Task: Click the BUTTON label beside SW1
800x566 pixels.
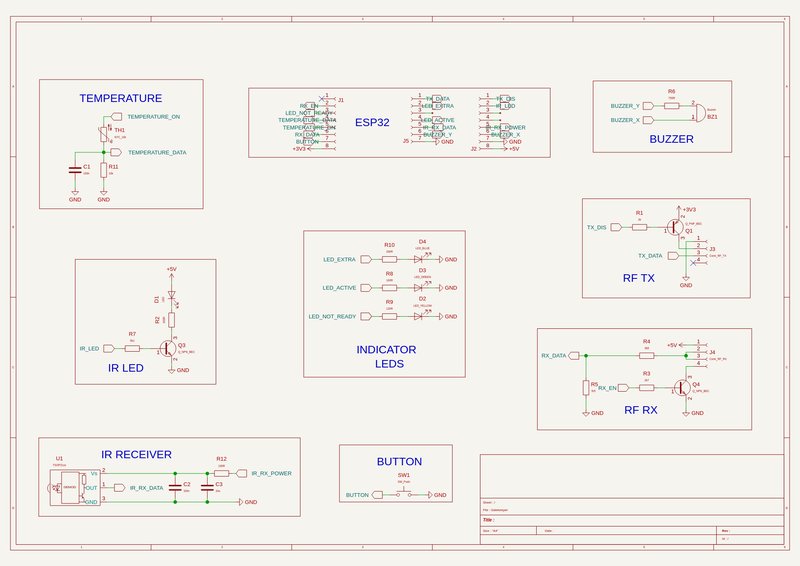Action: [x=357, y=496]
